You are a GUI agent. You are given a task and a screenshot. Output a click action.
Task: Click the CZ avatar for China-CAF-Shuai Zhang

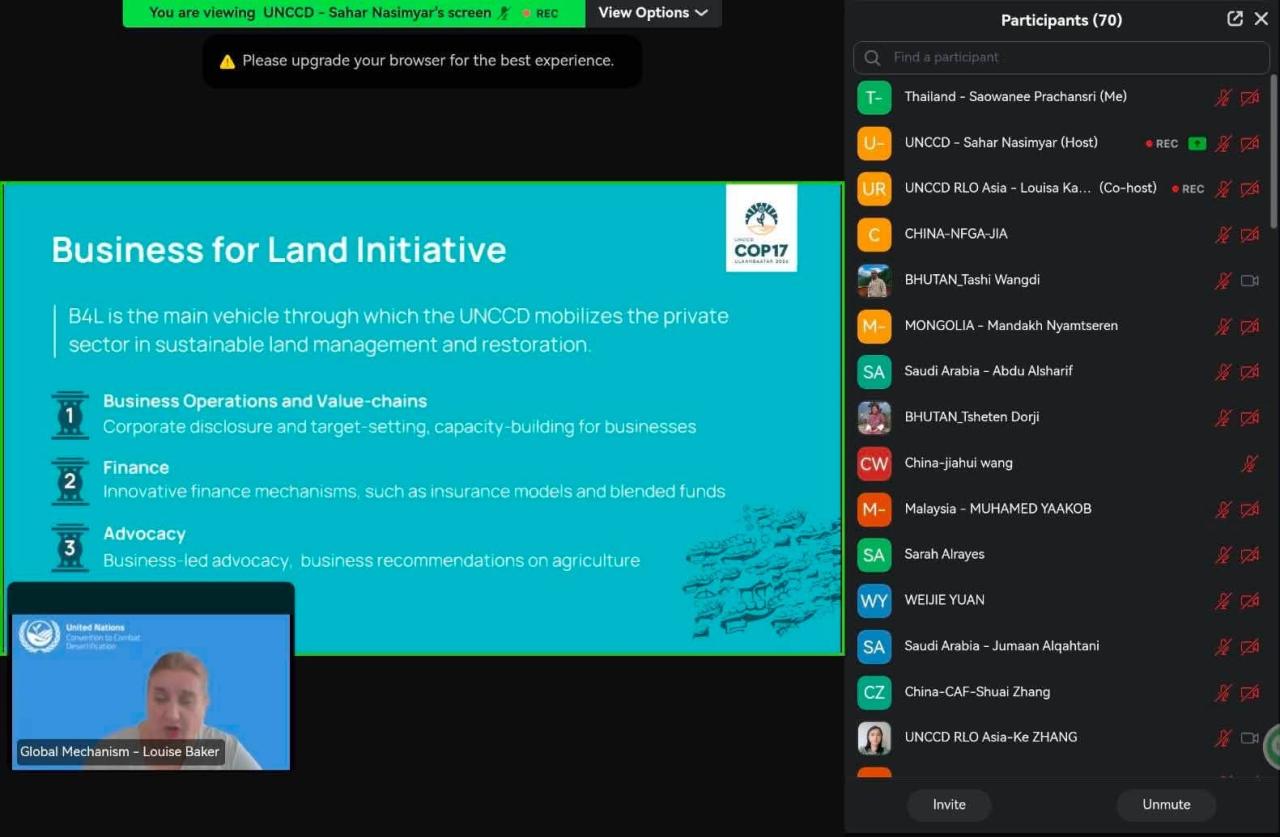[874, 692]
